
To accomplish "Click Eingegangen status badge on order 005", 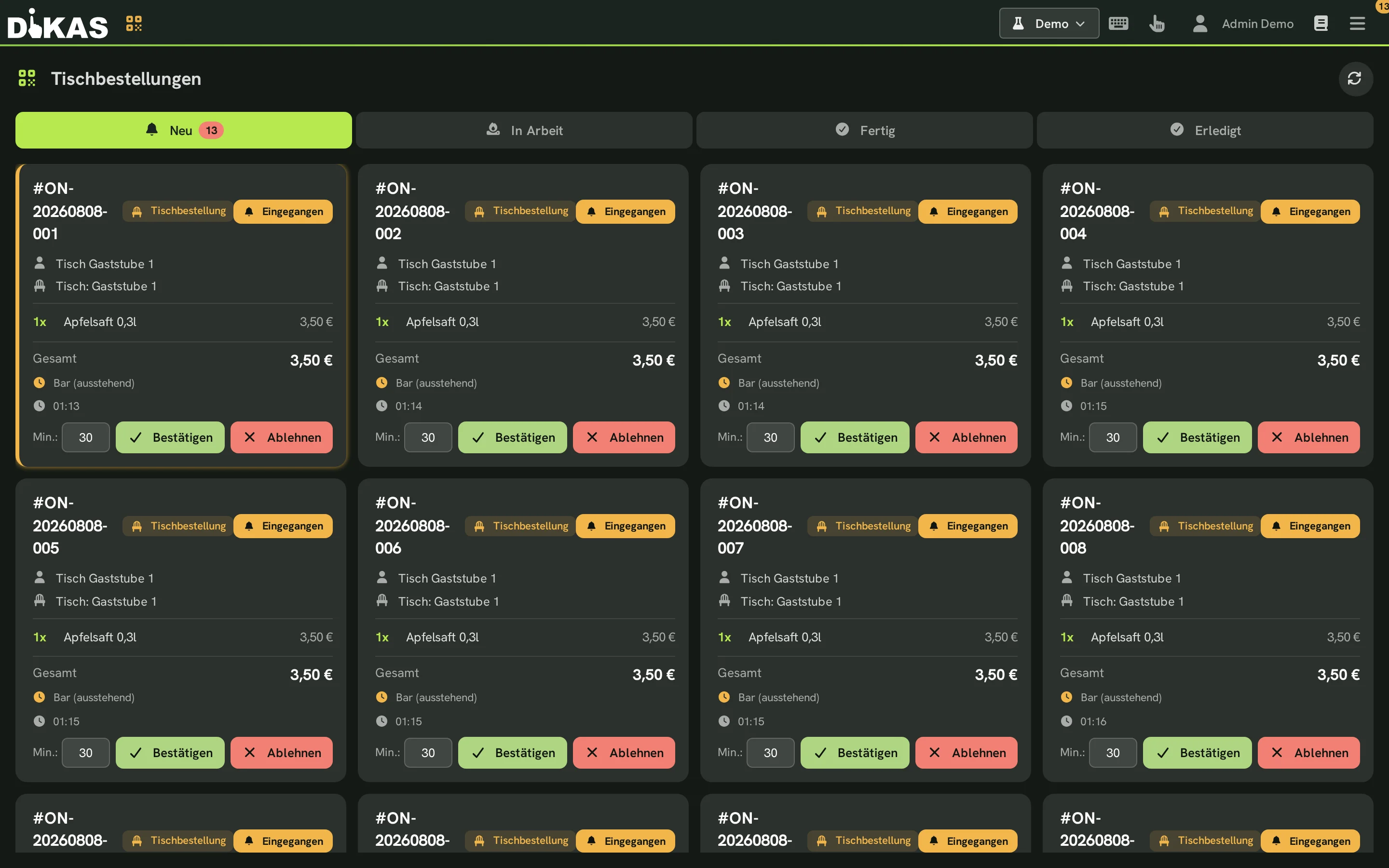I will 283,526.
